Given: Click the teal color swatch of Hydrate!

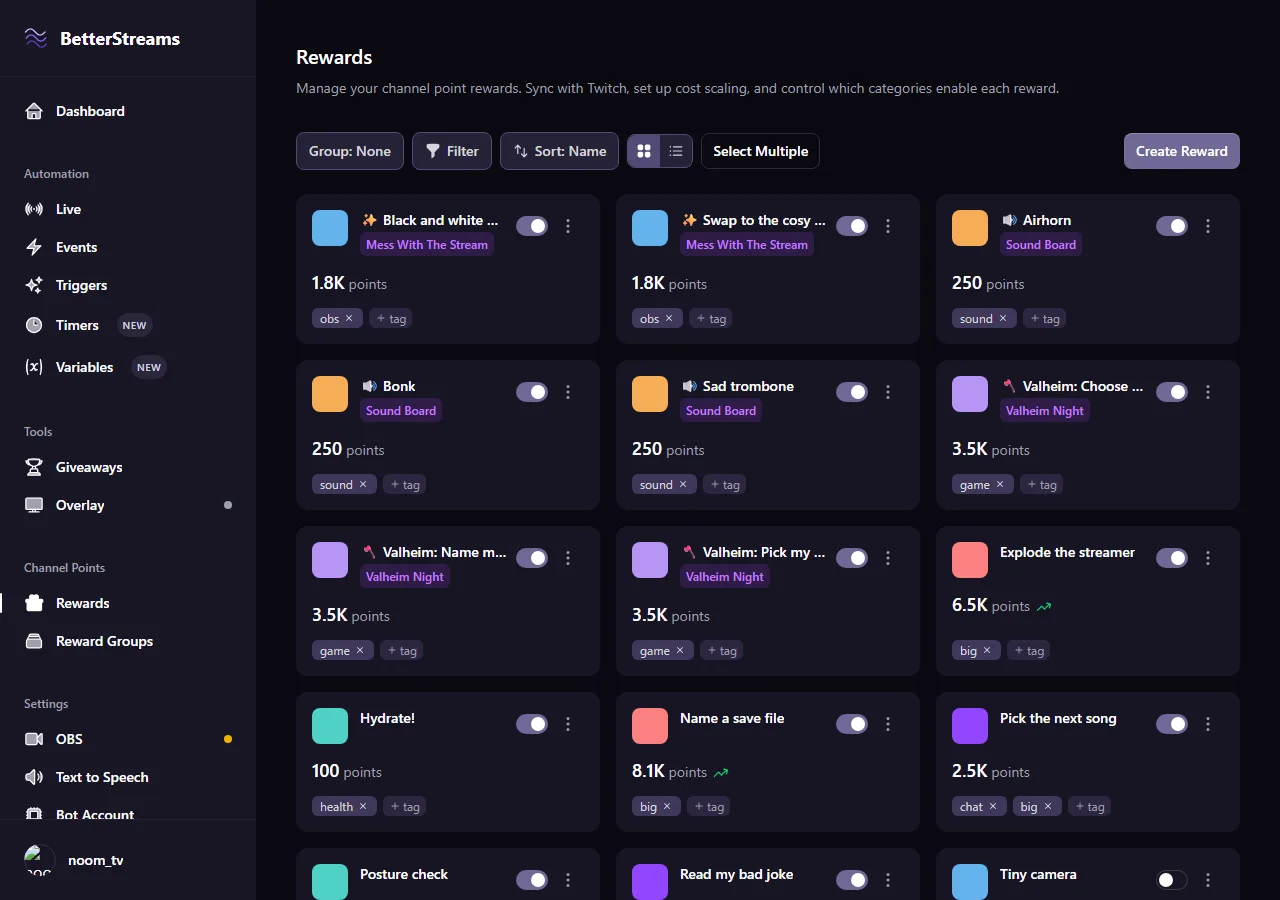Looking at the screenshot, I should click(330, 726).
